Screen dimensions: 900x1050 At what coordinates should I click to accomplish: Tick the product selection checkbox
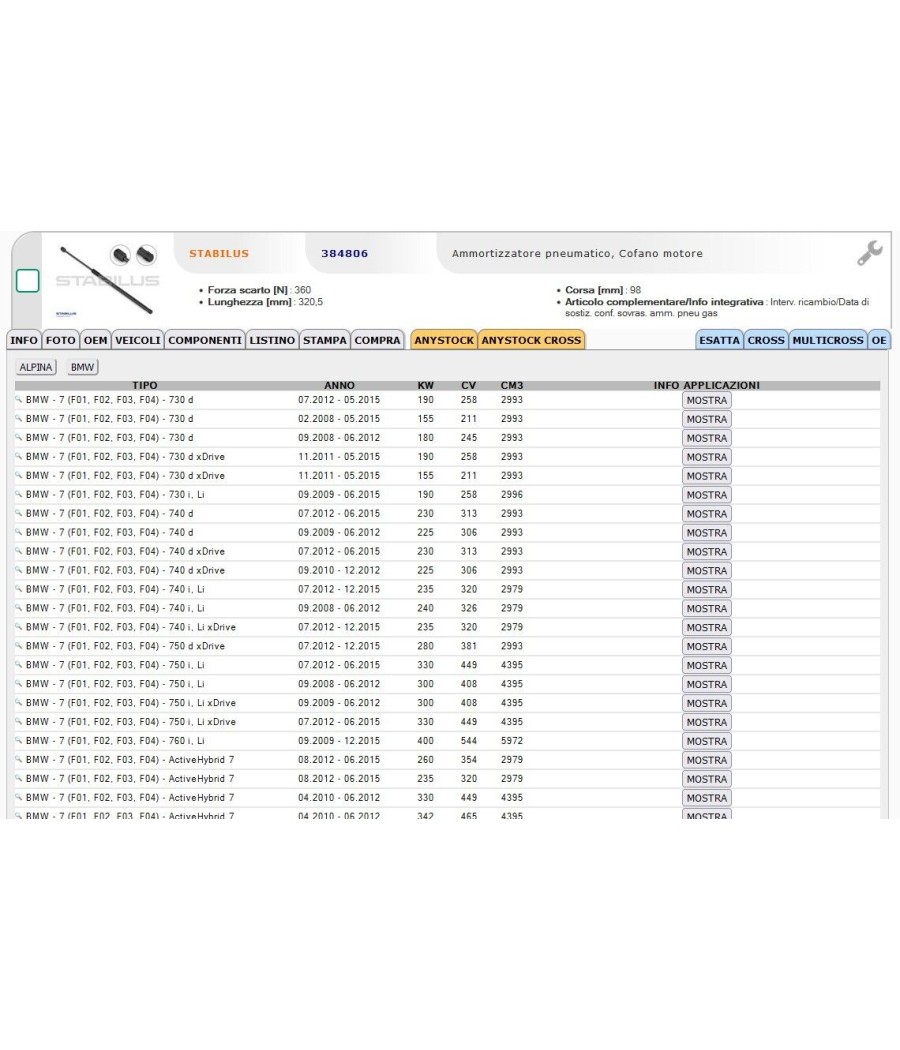[x=27, y=281]
